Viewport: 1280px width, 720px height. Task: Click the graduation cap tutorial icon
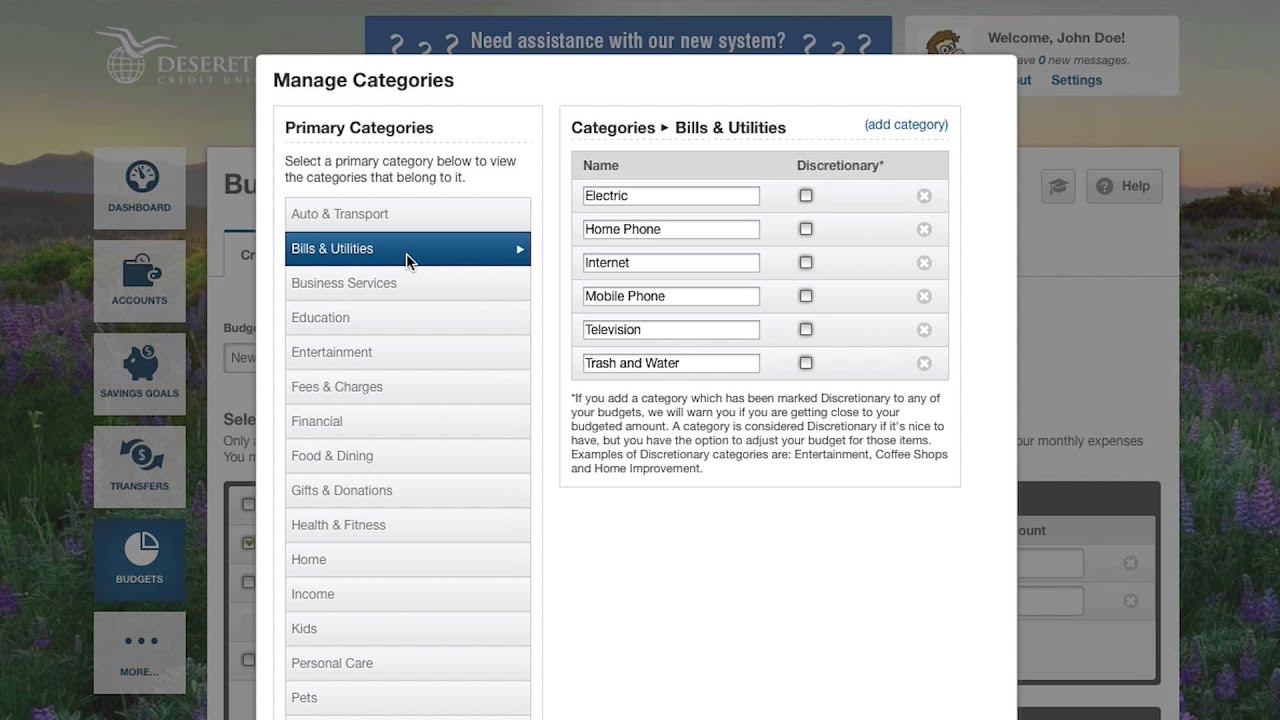[1058, 186]
